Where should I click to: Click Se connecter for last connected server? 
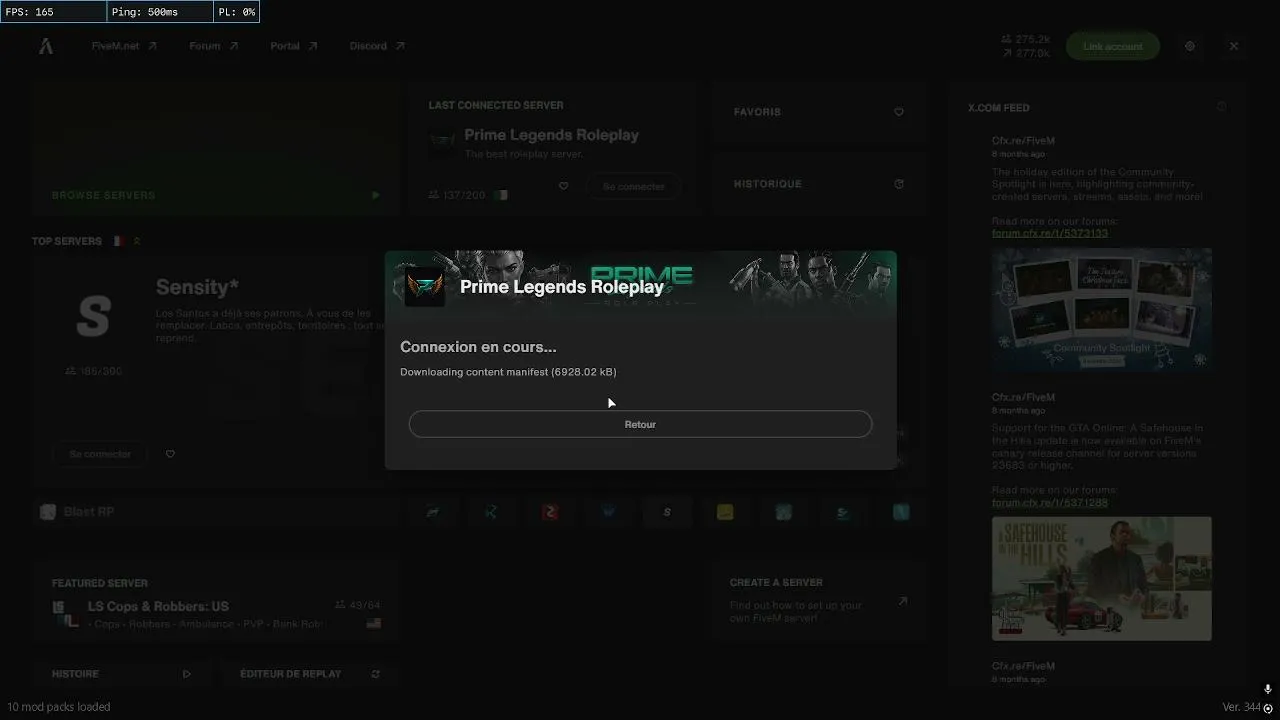[633, 186]
